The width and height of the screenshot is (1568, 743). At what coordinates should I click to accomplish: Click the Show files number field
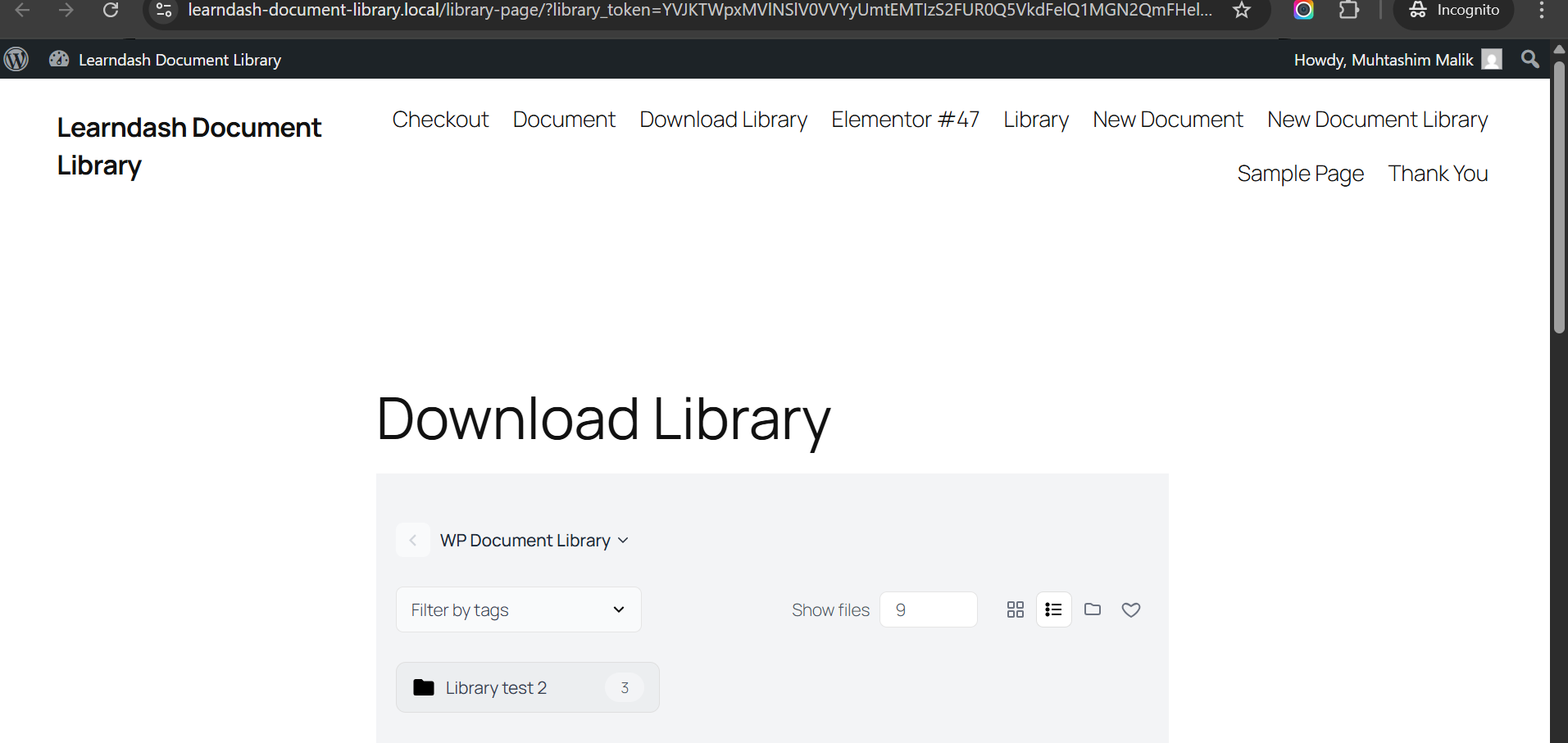(928, 609)
